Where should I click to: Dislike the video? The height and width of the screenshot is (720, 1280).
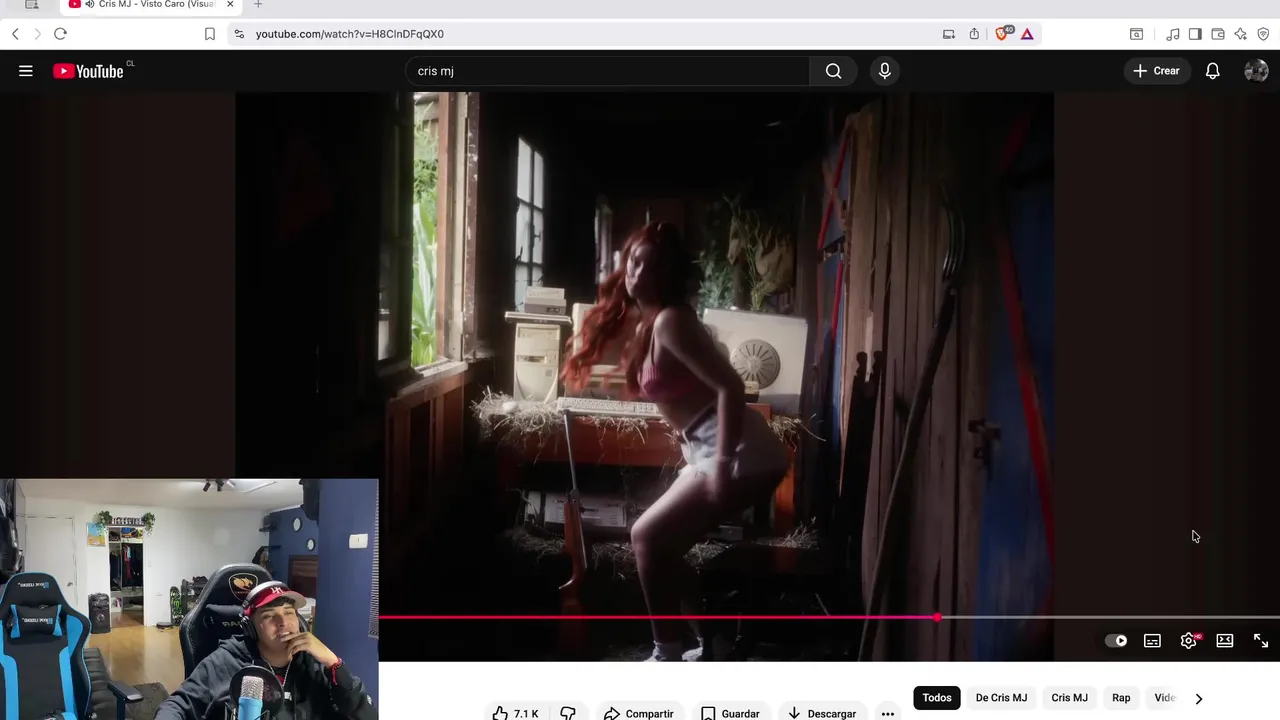[567, 713]
